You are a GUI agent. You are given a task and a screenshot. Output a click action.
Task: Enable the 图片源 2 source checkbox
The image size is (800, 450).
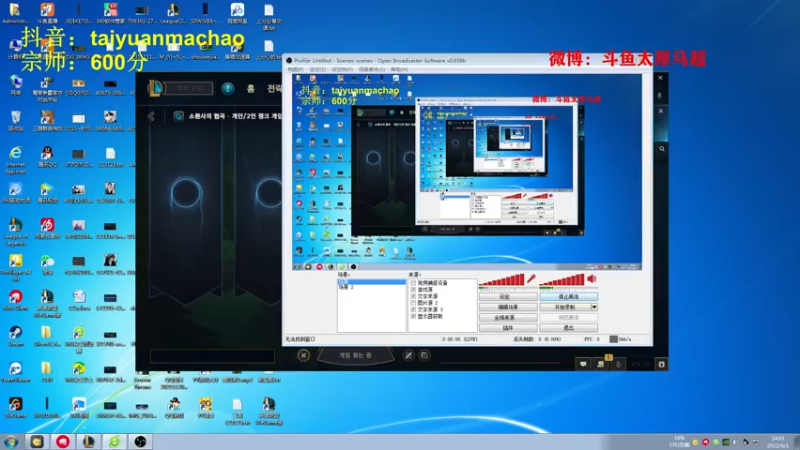[x=413, y=303]
